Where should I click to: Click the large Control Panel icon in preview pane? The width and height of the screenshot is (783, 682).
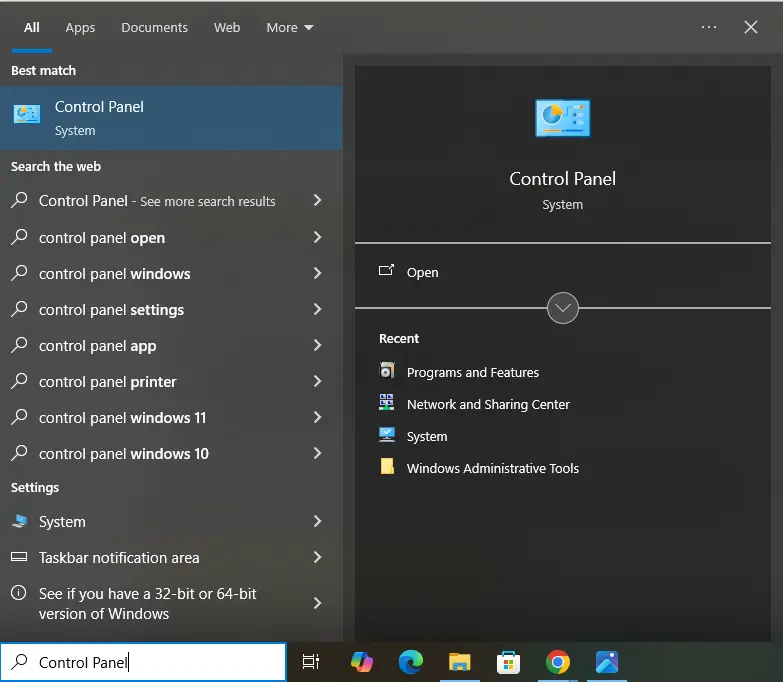(562, 118)
